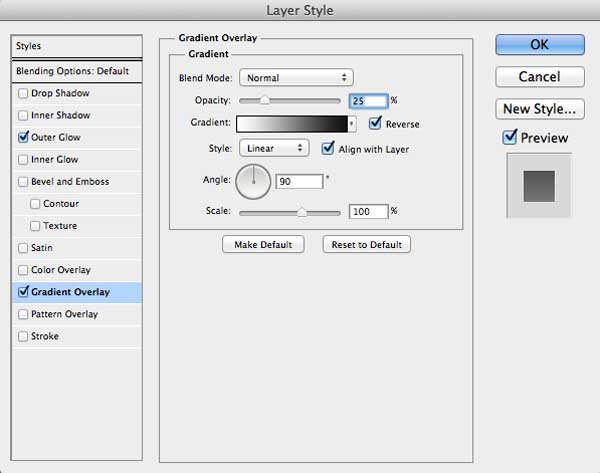Uncheck Align with Layer checkbox

[328, 148]
